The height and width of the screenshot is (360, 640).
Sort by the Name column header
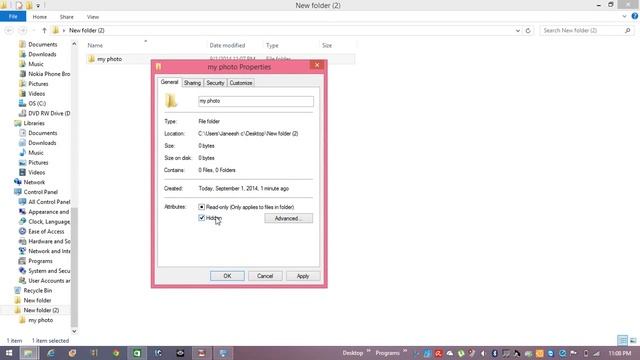coord(95,45)
